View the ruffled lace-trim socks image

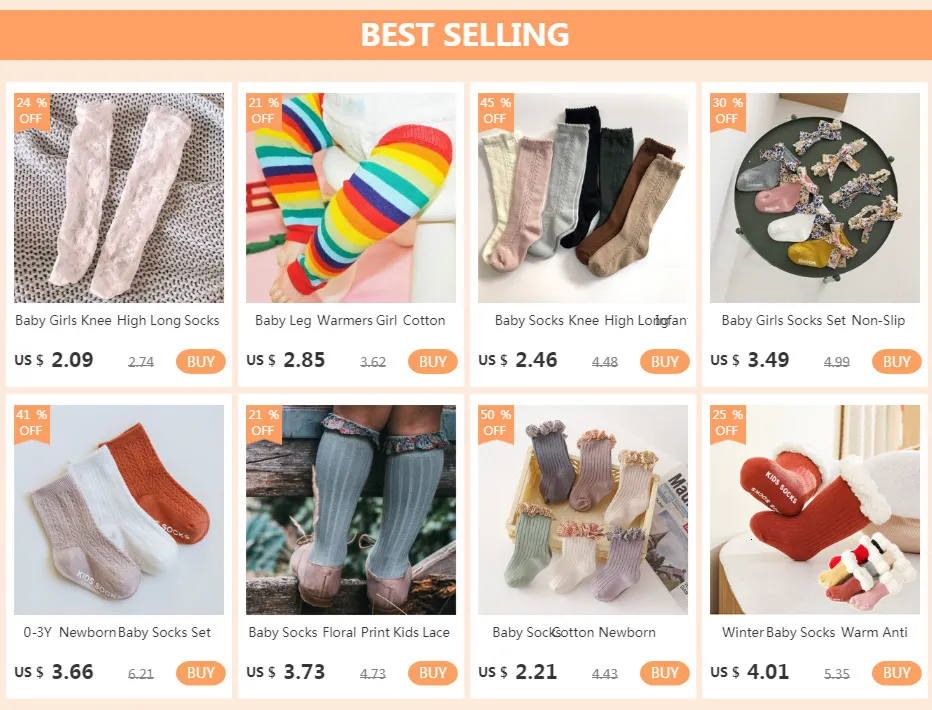point(583,510)
